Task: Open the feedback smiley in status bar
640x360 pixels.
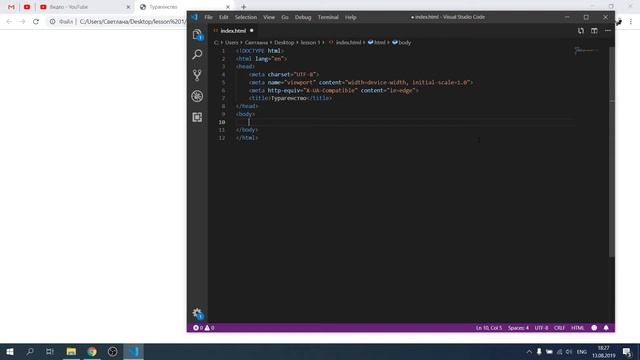Action: pos(594,328)
